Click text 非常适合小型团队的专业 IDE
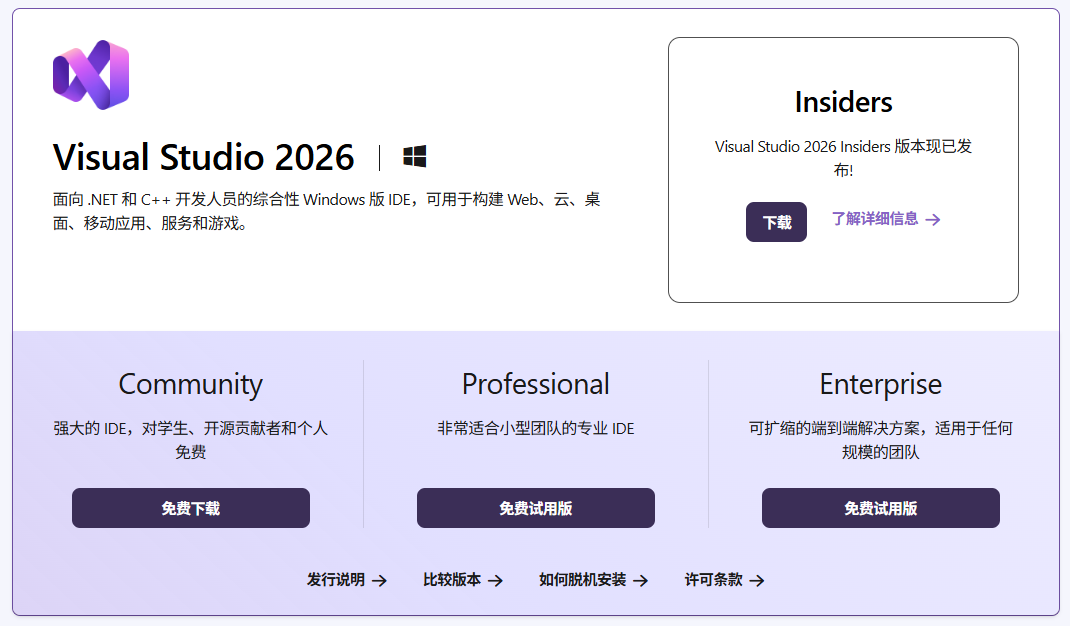 [536, 428]
